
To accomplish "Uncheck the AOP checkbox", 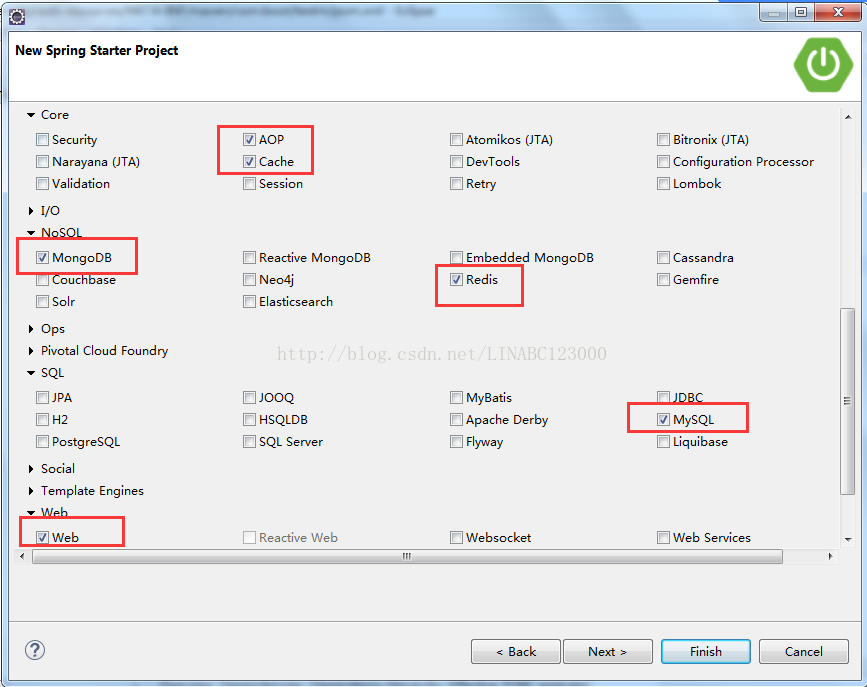I will (250, 140).
